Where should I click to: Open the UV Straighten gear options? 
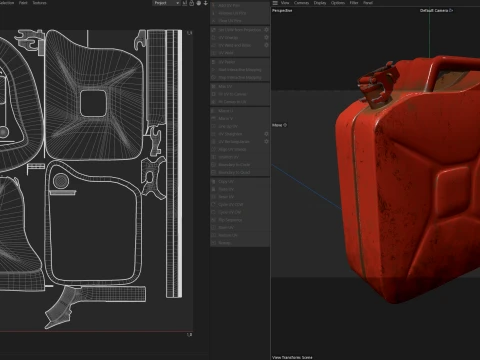[266, 134]
